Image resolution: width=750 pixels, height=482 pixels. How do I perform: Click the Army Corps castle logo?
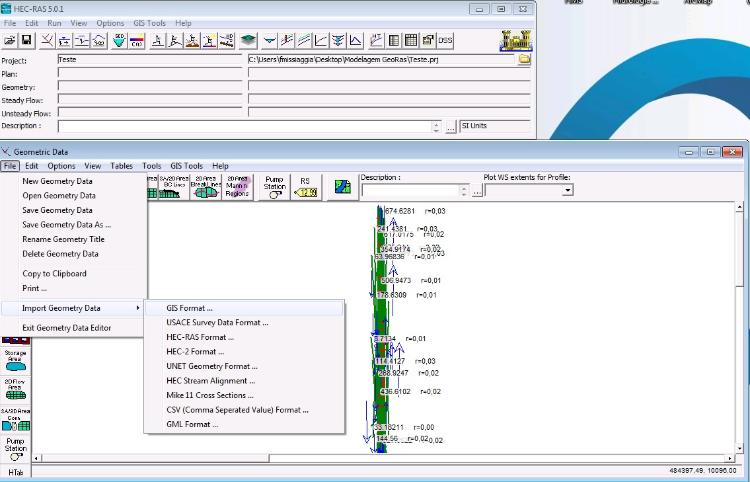pos(516,40)
